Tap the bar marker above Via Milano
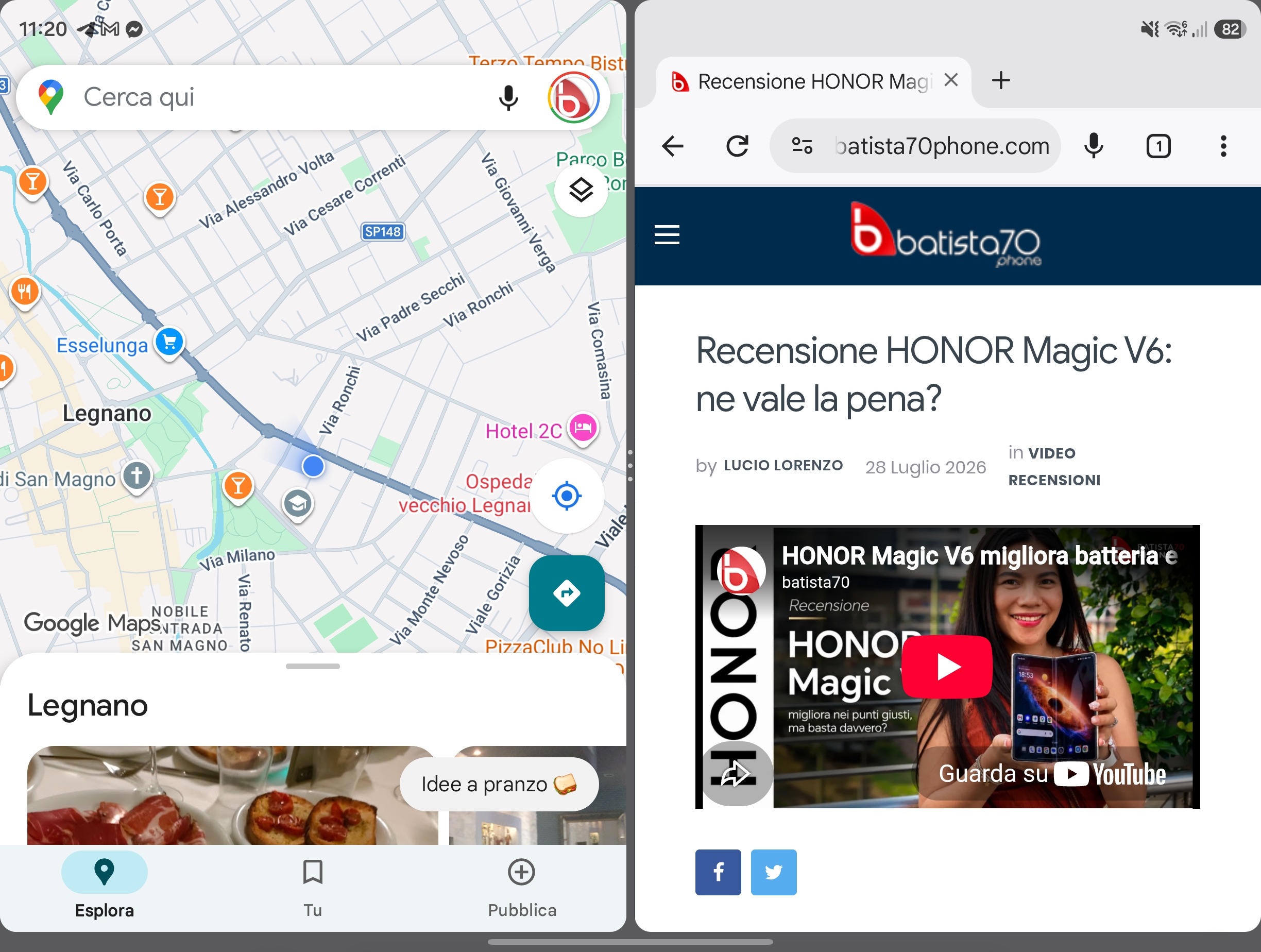 click(x=238, y=486)
